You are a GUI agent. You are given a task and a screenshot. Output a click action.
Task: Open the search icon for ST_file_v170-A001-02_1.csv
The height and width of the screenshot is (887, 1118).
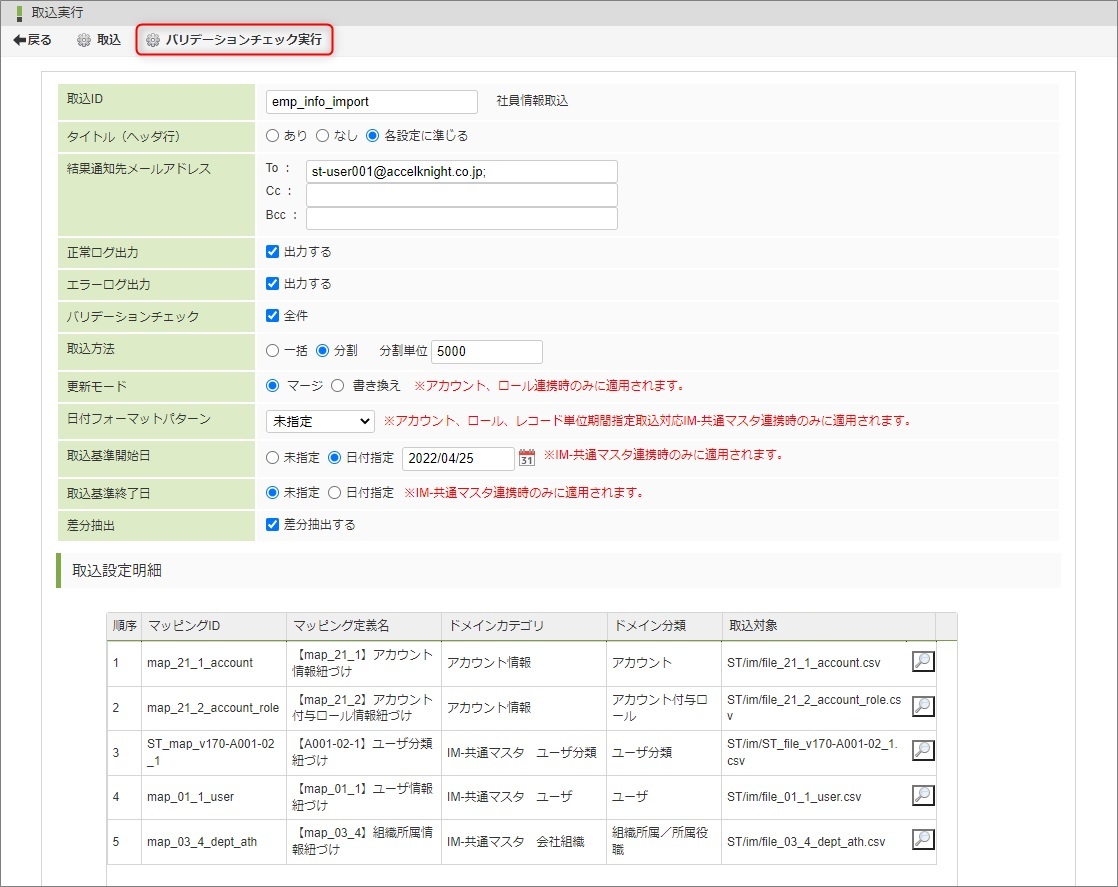(x=923, y=751)
